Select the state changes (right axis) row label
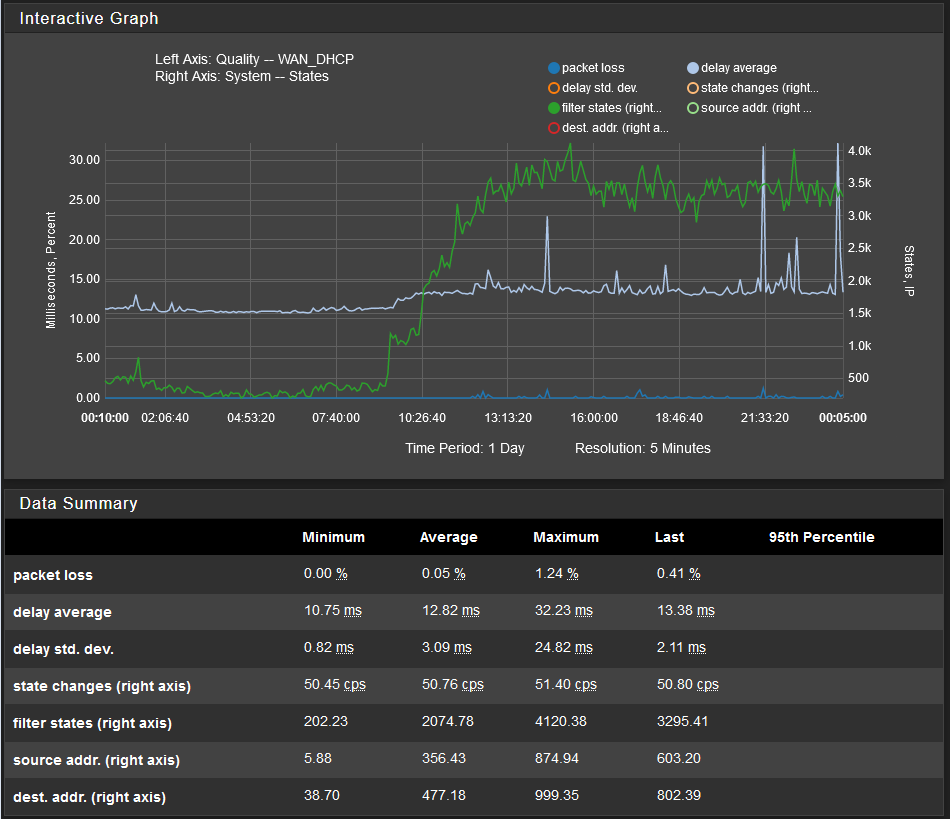The image size is (950, 819). click(x=102, y=686)
